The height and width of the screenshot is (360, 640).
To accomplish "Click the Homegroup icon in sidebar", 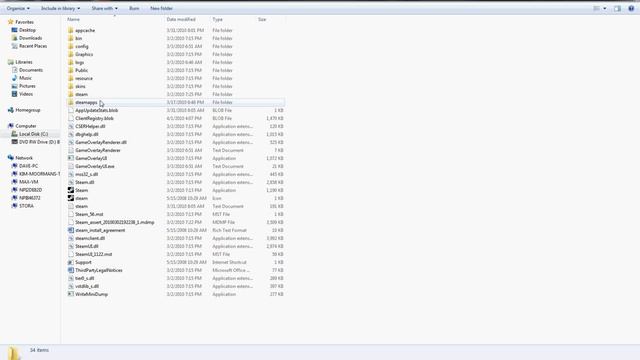I will coord(11,110).
